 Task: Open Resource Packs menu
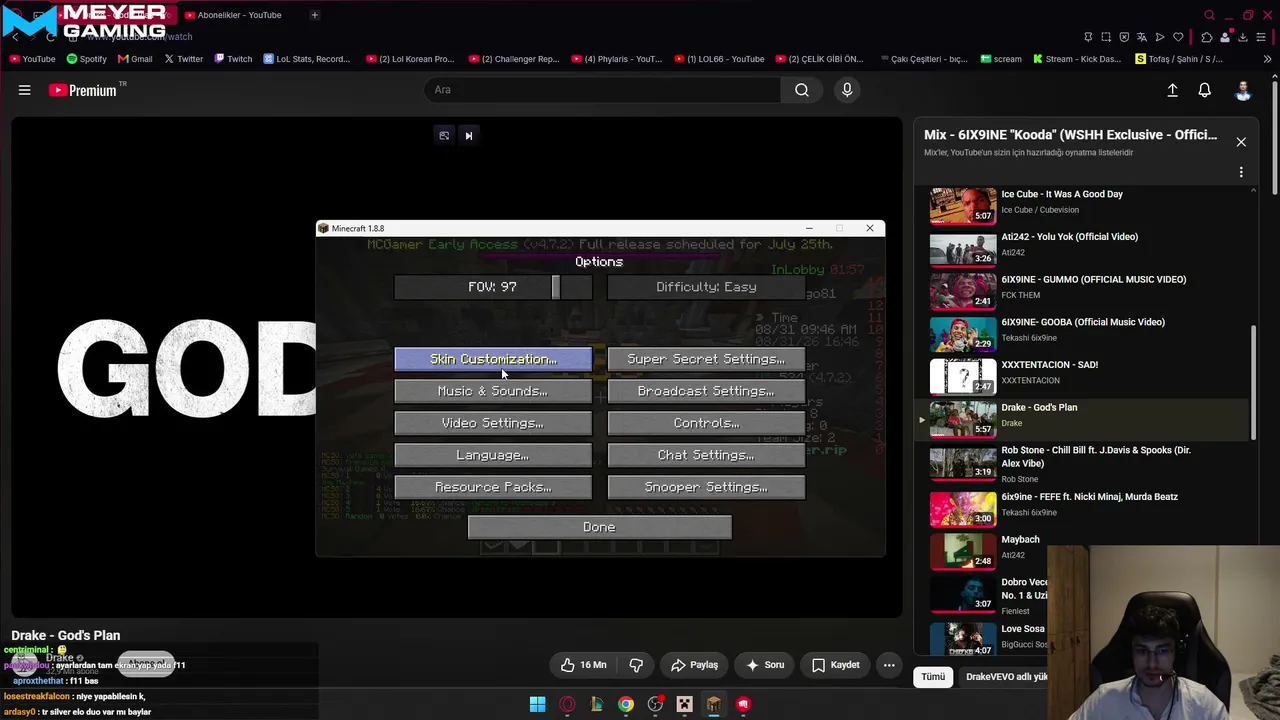coord(493,487)
